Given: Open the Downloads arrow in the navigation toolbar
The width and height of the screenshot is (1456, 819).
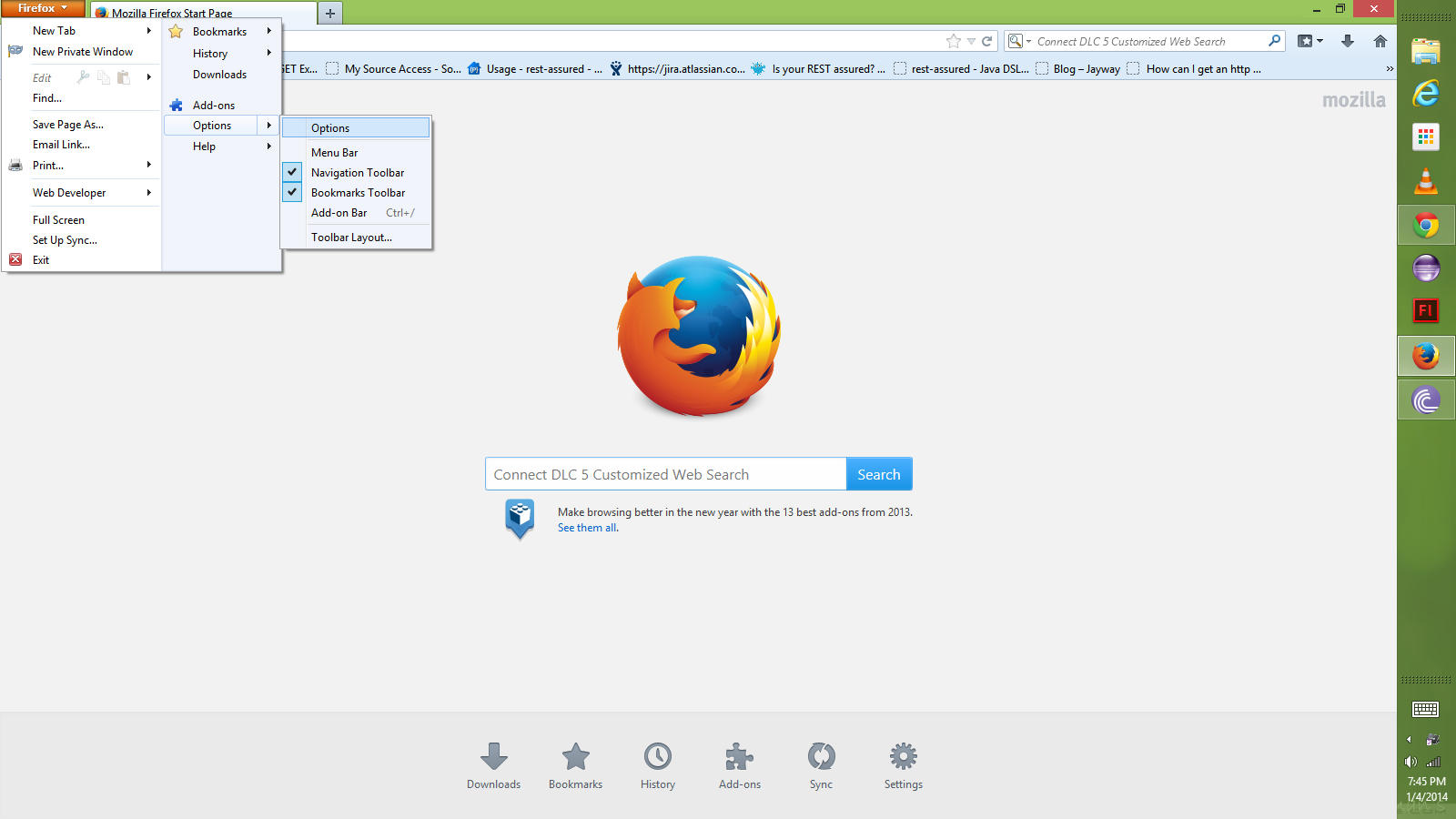Looking at the screenshot, I should pyautogui.click(x=1348, y=41).
